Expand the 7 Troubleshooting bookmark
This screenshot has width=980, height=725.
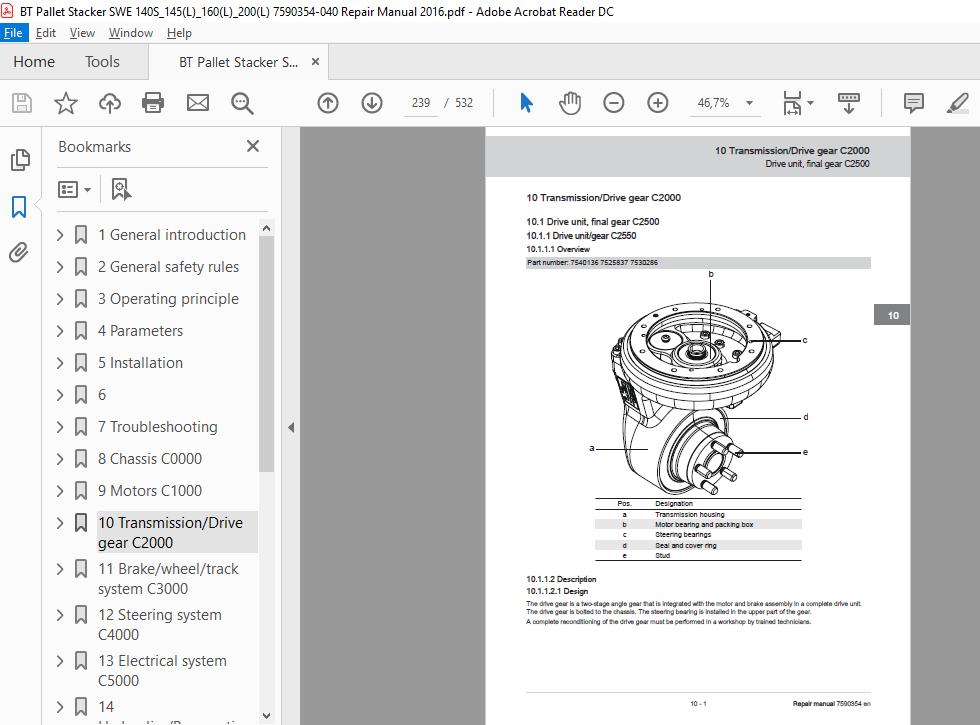pyautogui.click(x=60, y=427)
